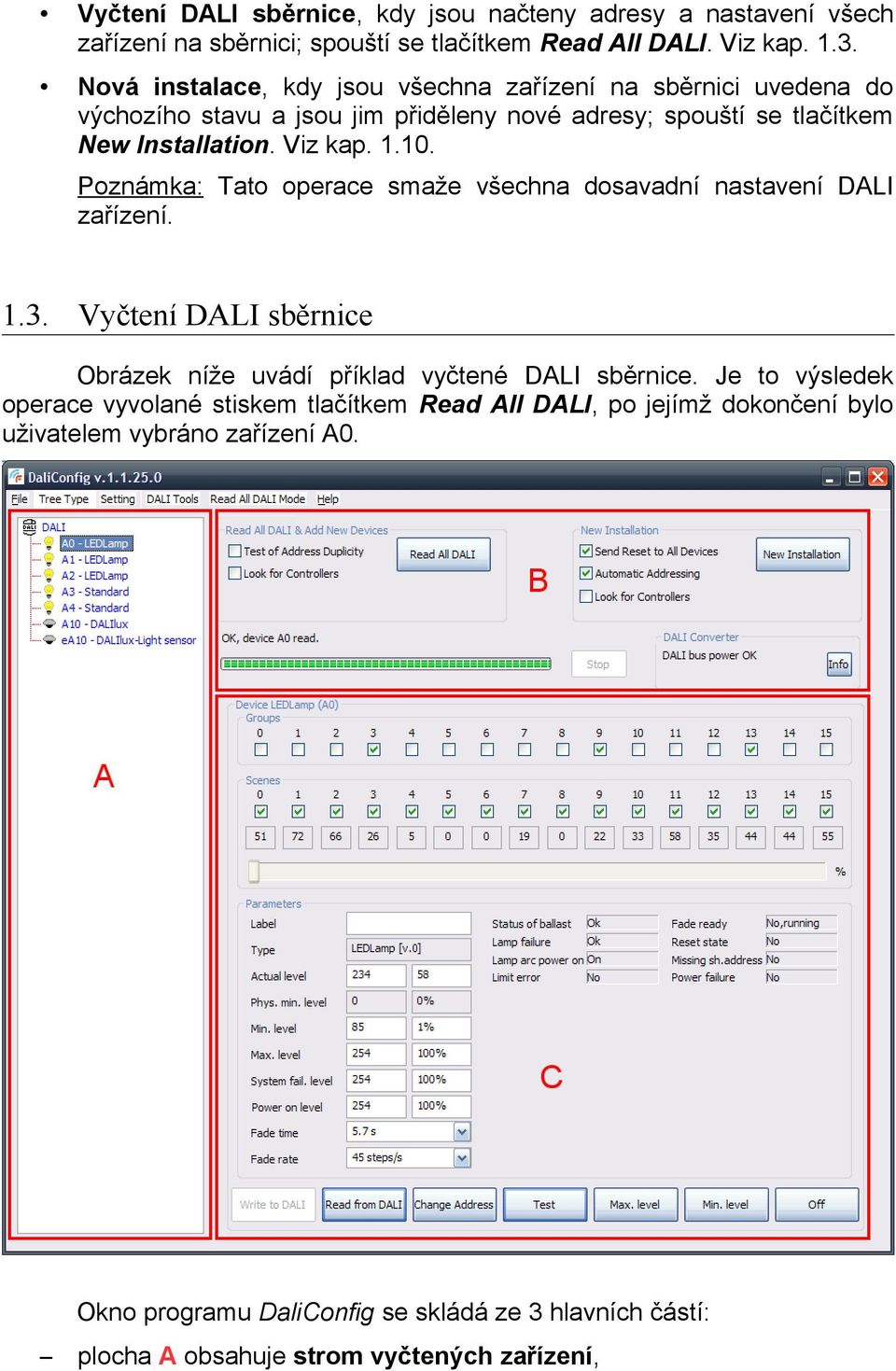
Task: Click the Type field LEDLamp [v.0]
Action: click(x=409, y=949)
